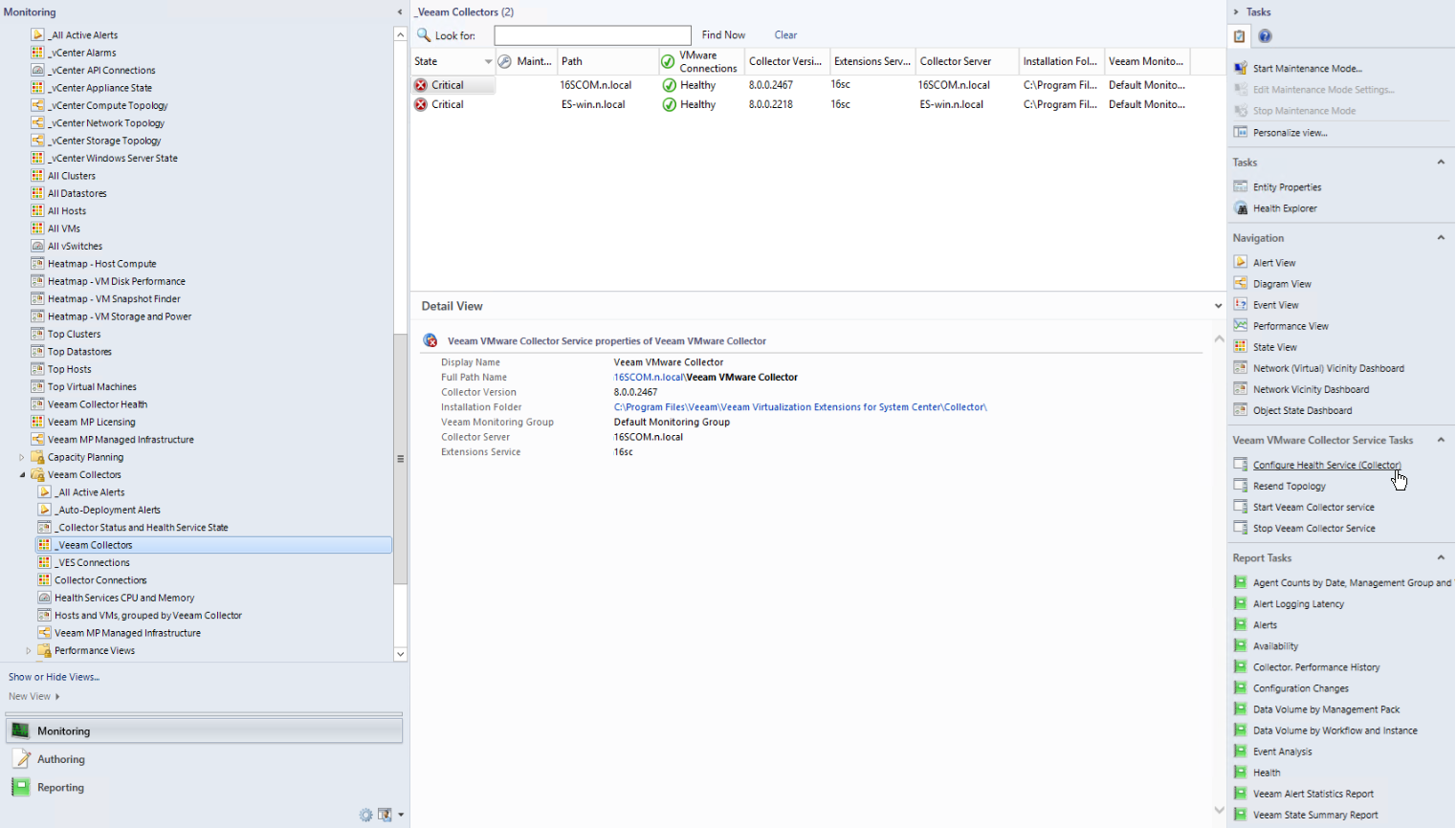1456x828 pixels.
Task: Collapse the Tasks pane with header arrow
Action: (1236, 12)
